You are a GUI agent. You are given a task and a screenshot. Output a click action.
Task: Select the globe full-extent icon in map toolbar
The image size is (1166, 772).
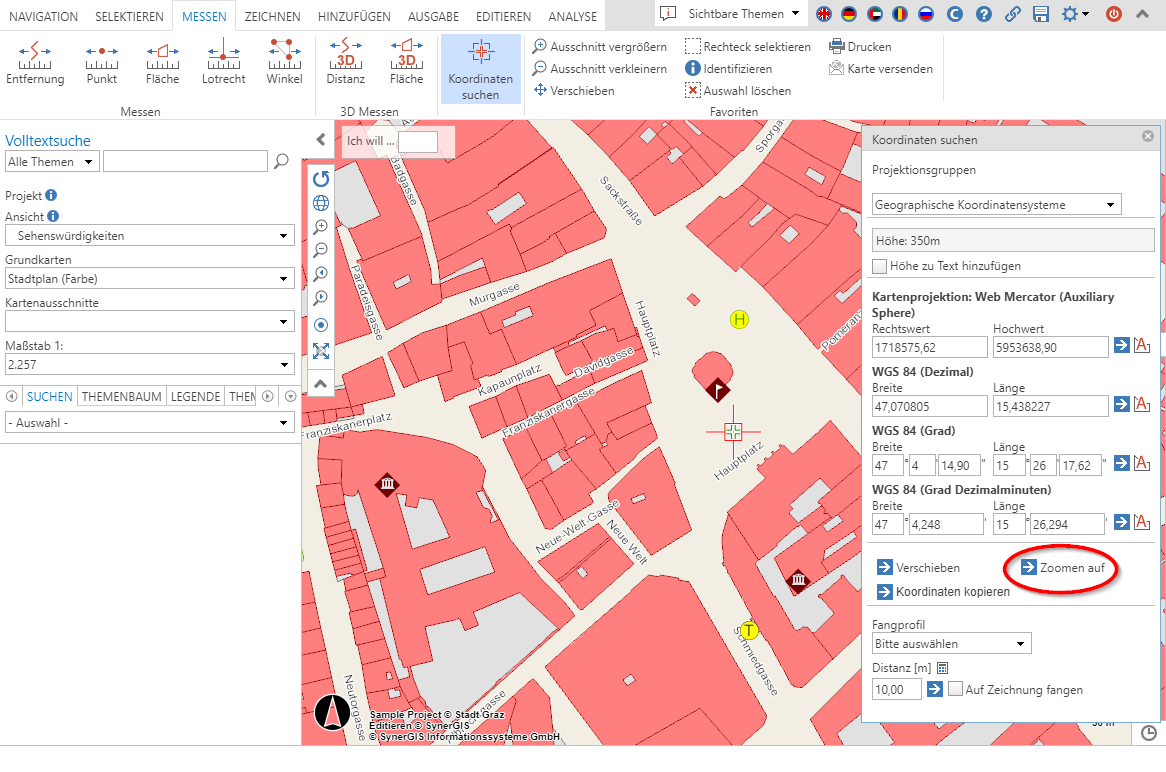pyautogui.click(x=321, y=203)
